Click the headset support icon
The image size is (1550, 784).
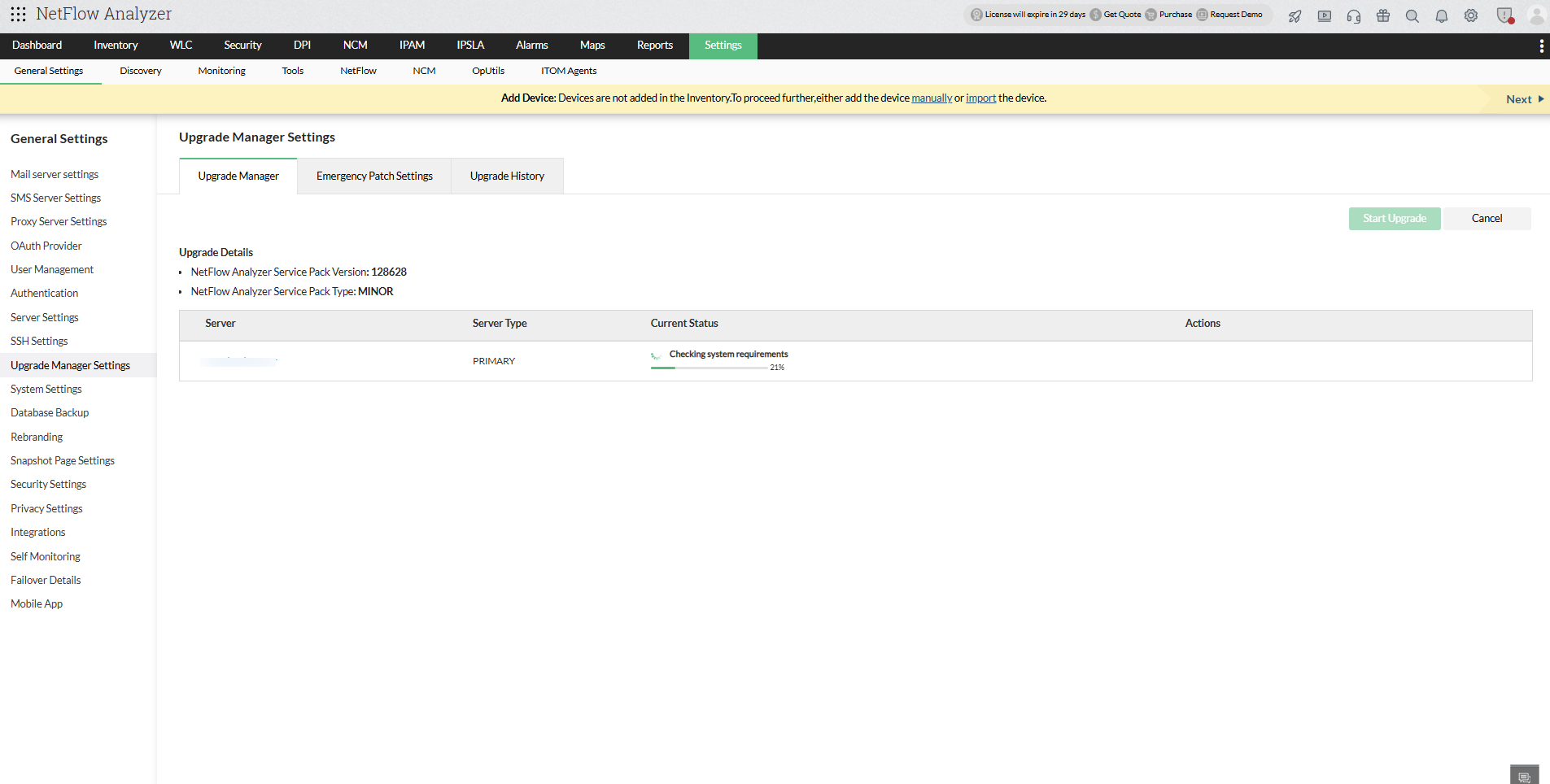click(x=1354, y=15)
